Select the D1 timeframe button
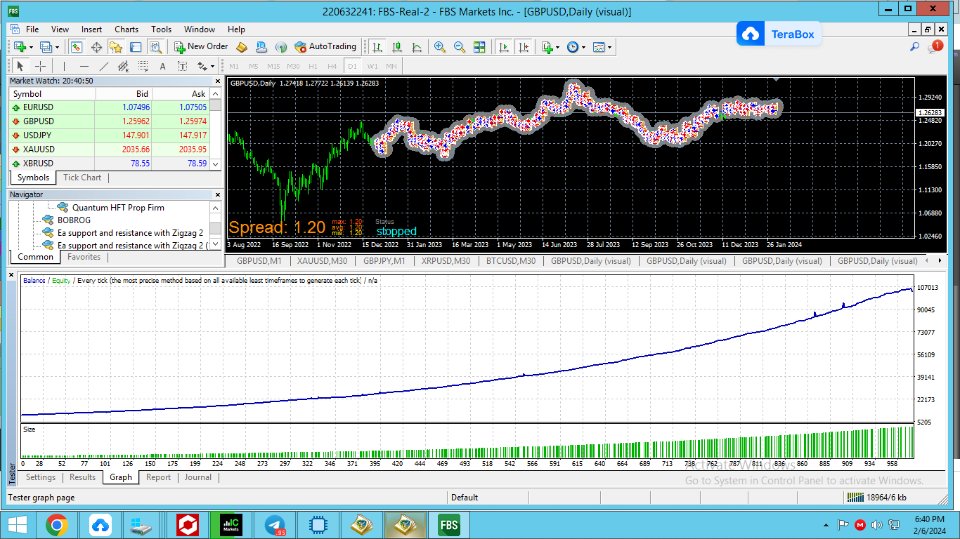Viewport: 960px width, 539px height. tap(352, 66)
